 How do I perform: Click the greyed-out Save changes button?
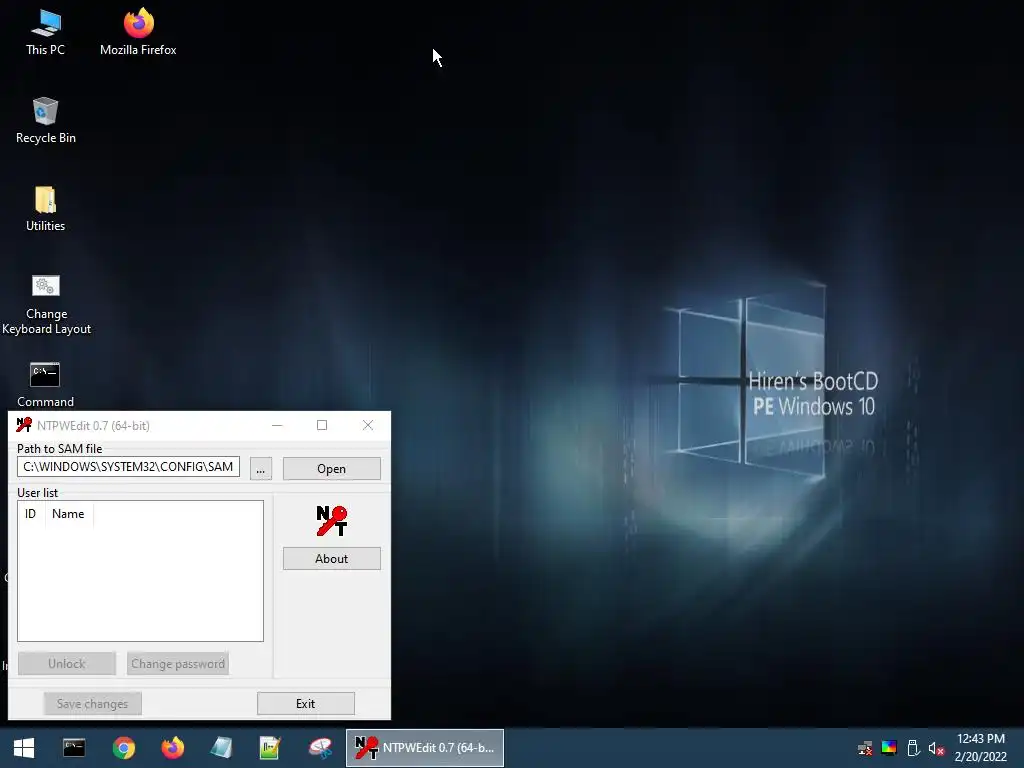[93, 703]
